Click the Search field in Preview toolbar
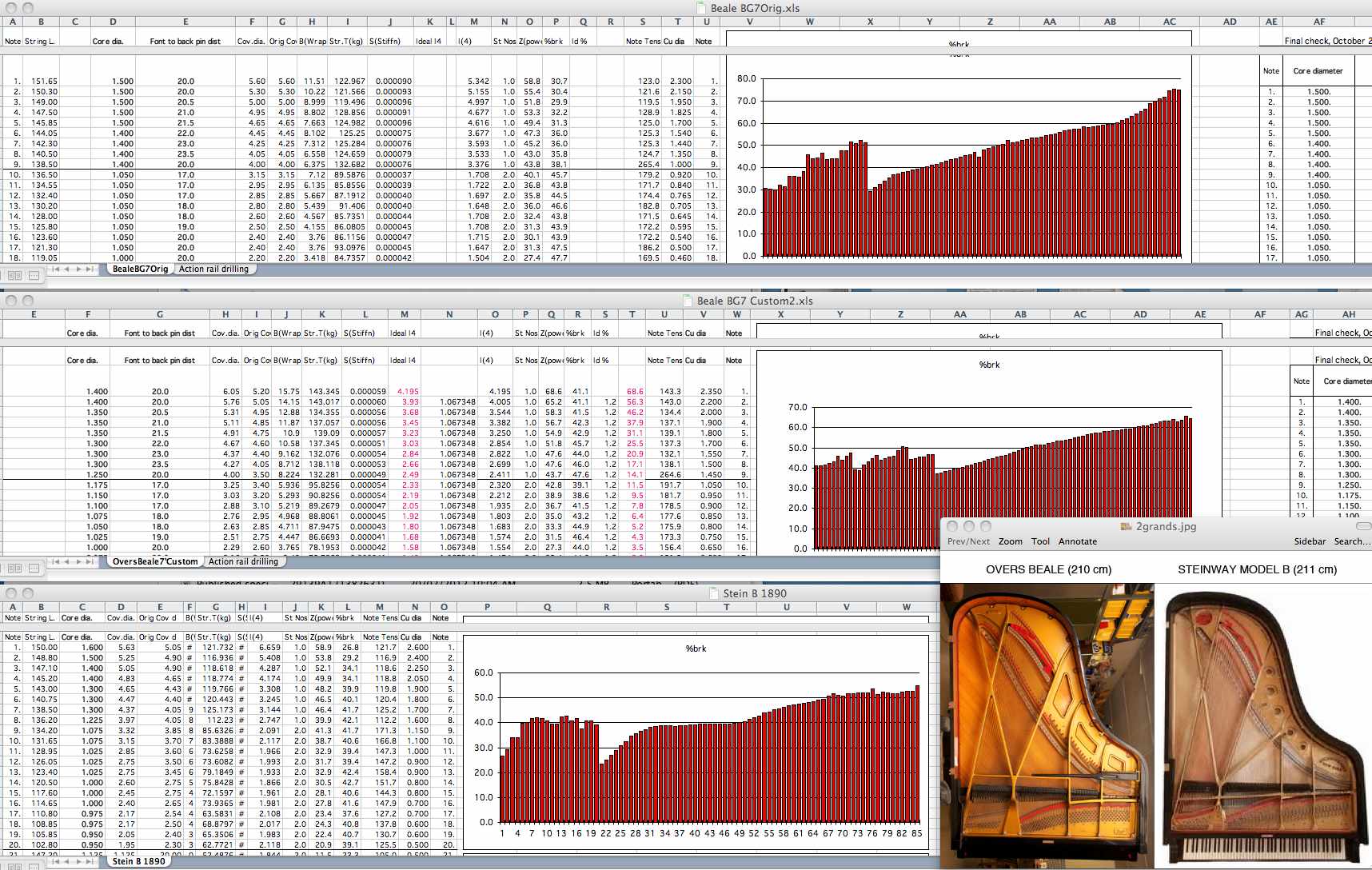 (1351, 541)
